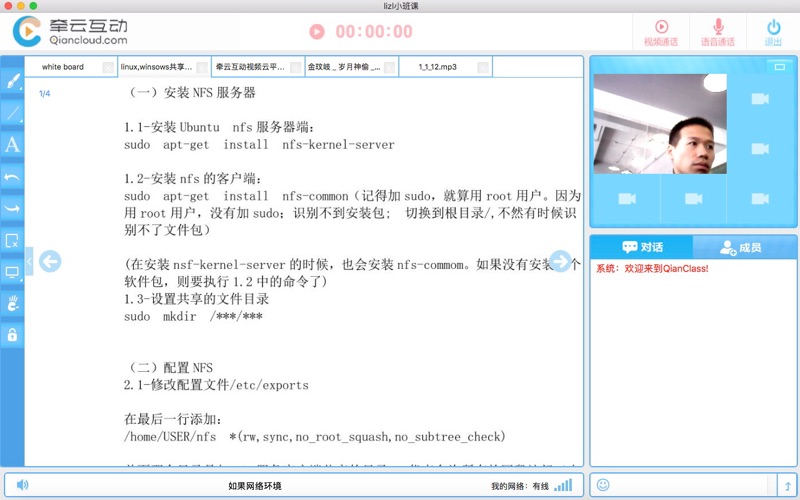Select the text tool labeled A

coord(12,145)
